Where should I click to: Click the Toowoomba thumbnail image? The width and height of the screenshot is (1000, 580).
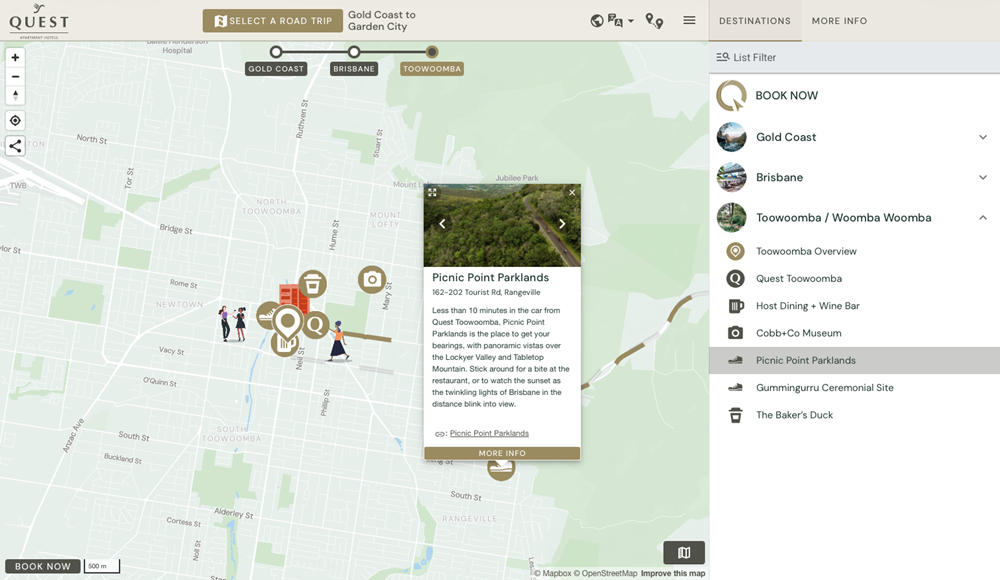coord(732,218)
